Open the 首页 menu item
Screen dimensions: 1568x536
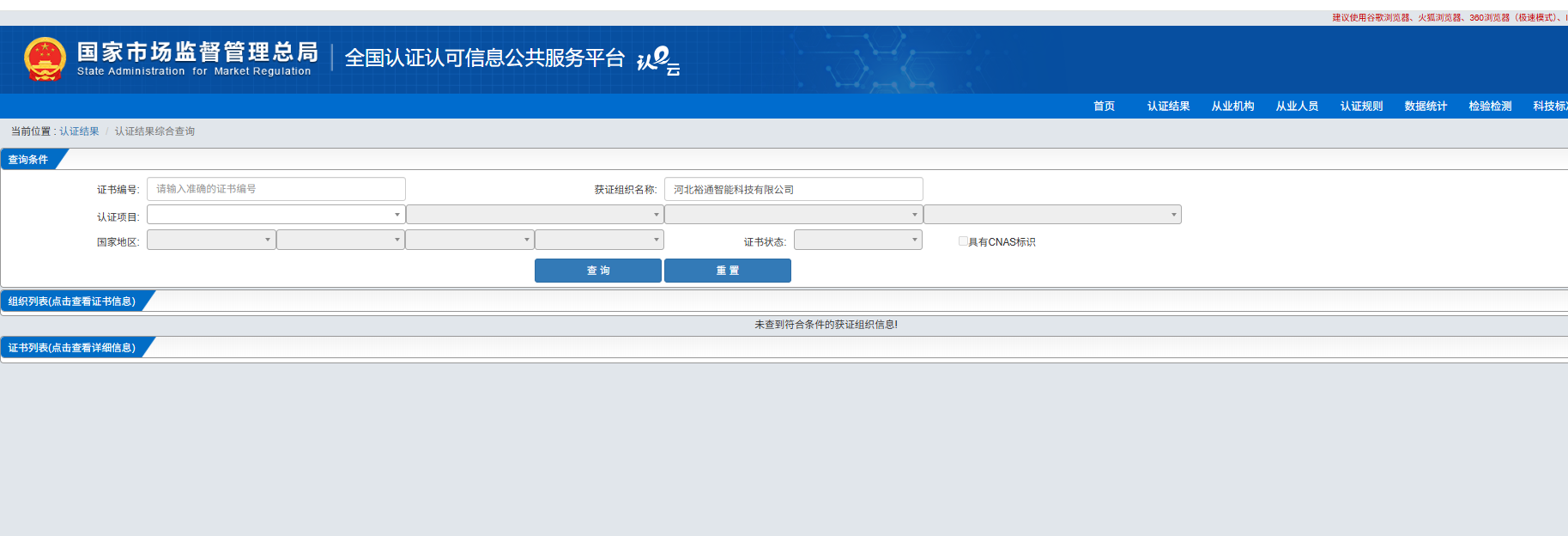pyautogui.click(x=1104, y=107)
